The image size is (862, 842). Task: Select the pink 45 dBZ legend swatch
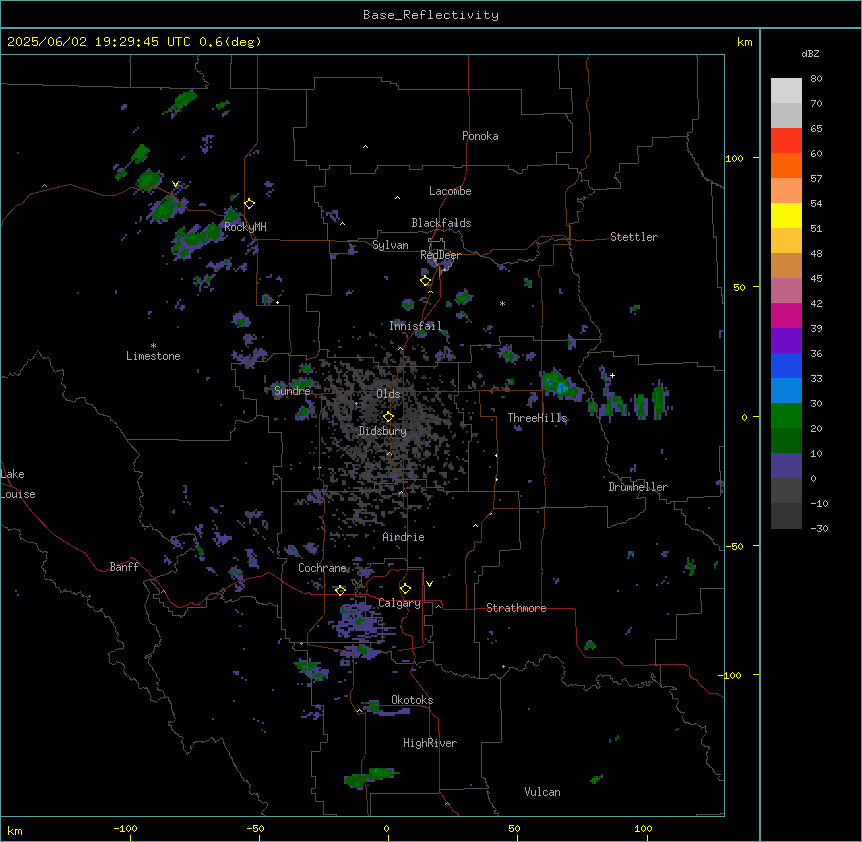pos(786,291)
